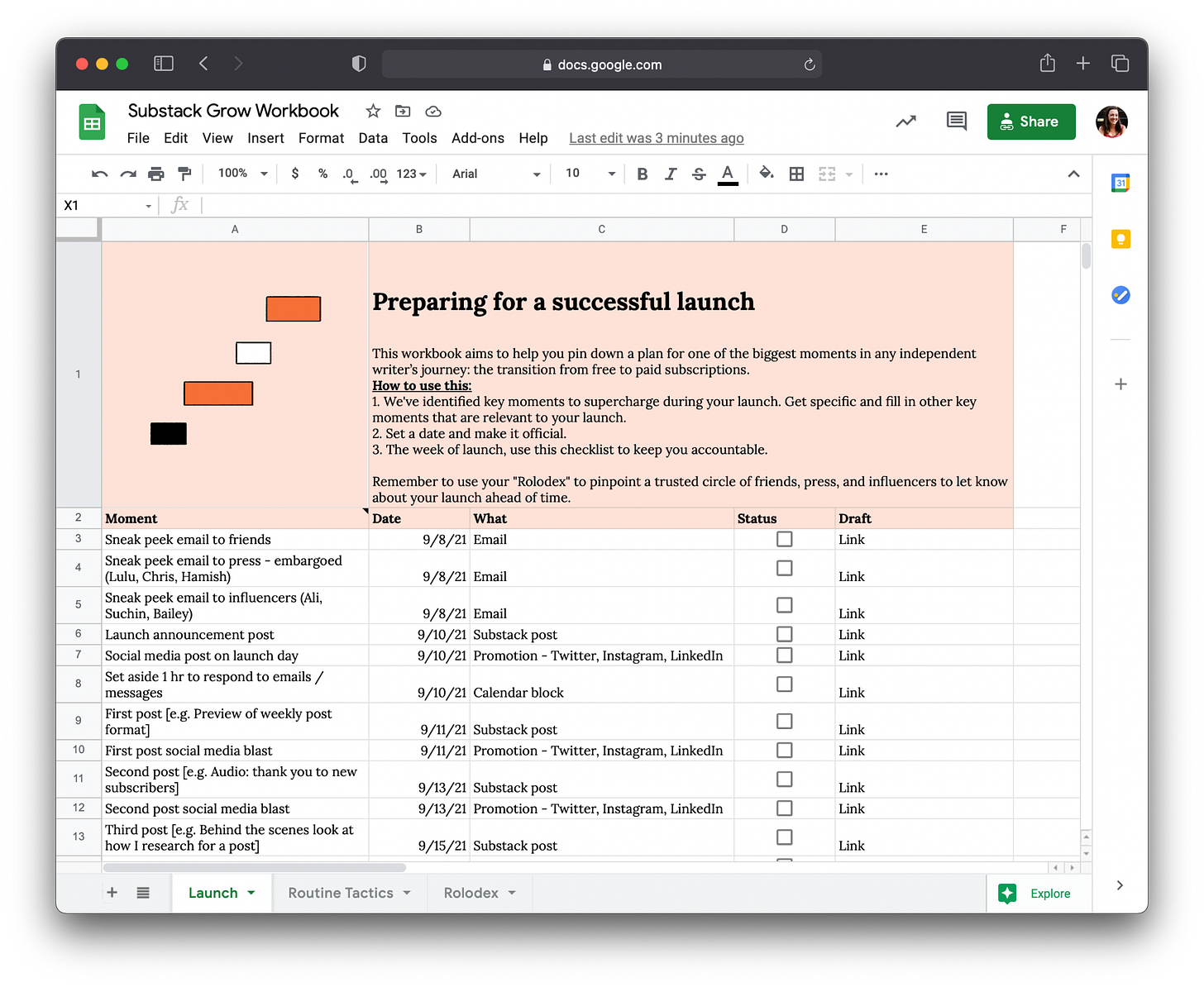
Task: Open activity dashboard trend icon
Action: click(x=906, y=122)
